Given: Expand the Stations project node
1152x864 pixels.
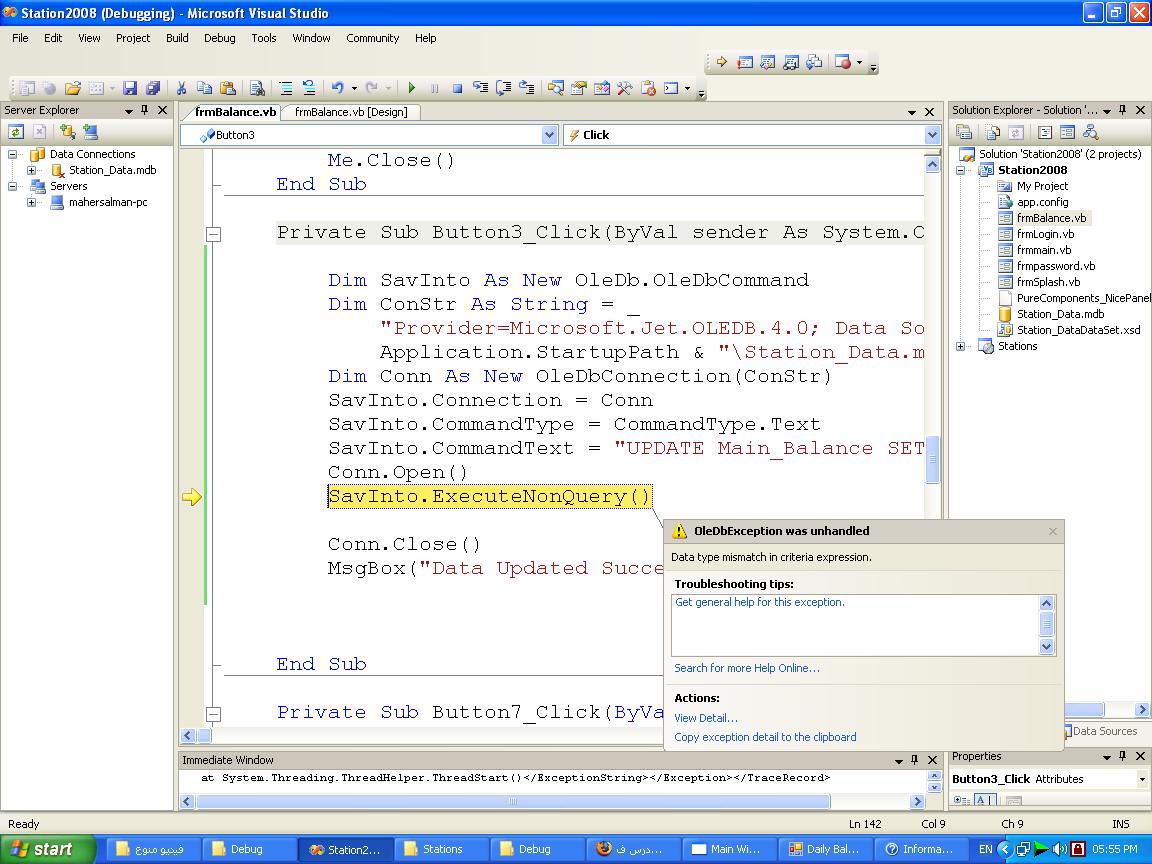Looking at the screenshot, I should click(960, 346).
